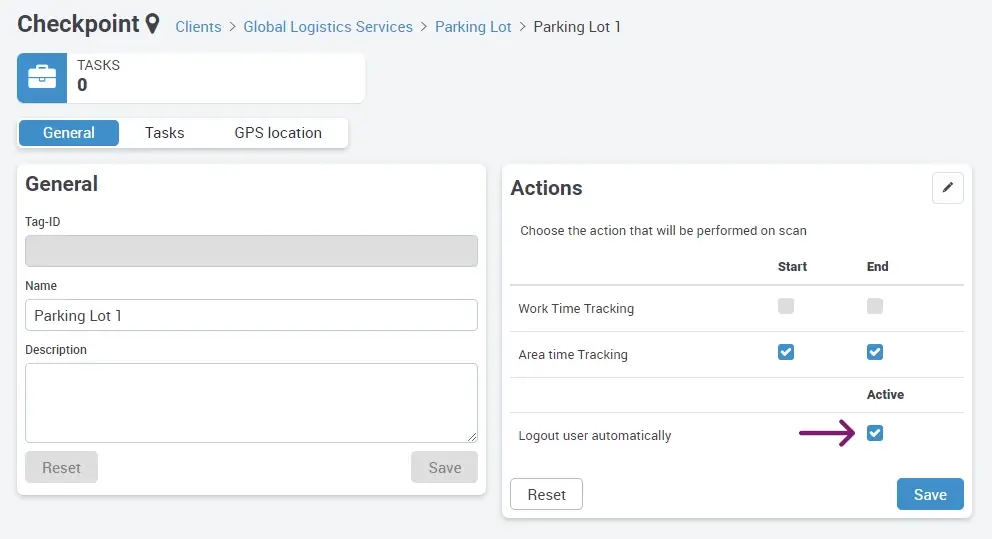This screenshot has width=992, height=539.
Task: Open the GPS location tab
Action: [278, 133]
